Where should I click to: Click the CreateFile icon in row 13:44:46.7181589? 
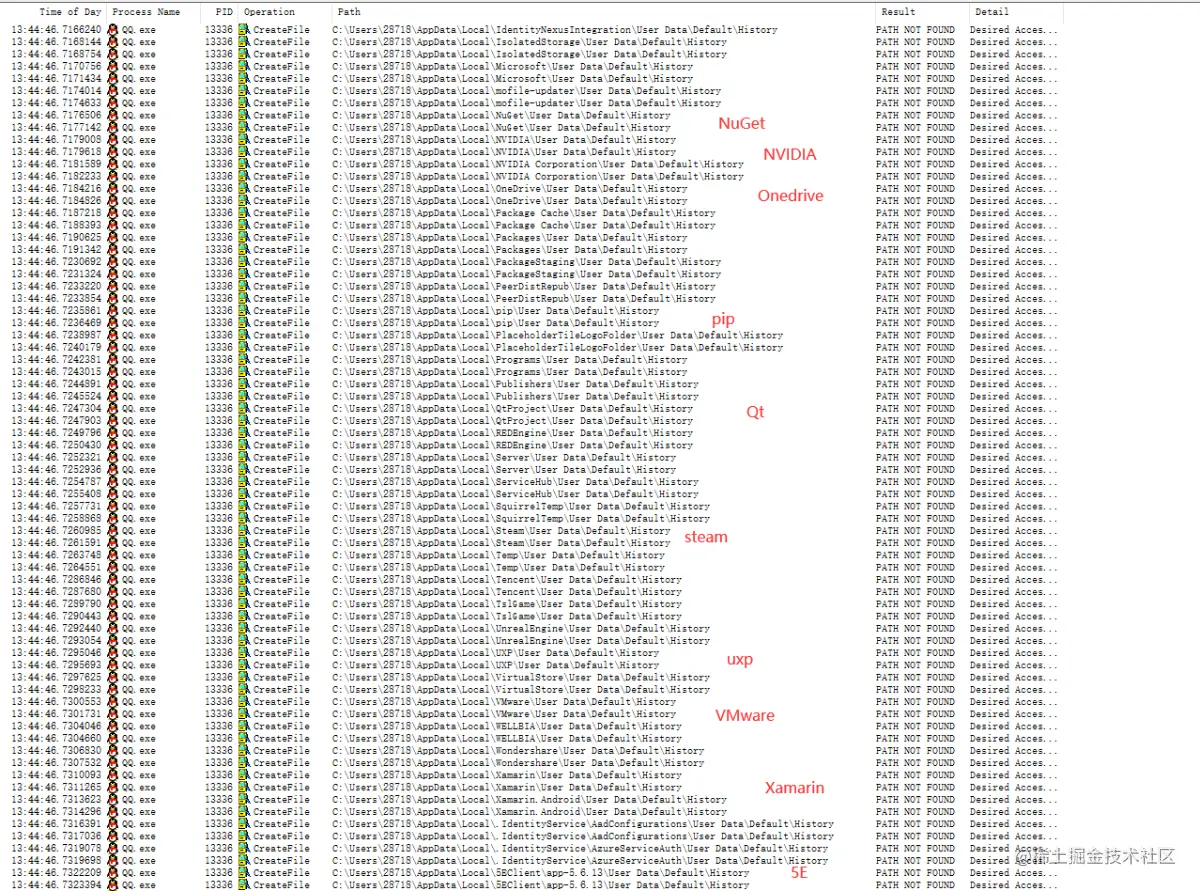click(243, 165)
